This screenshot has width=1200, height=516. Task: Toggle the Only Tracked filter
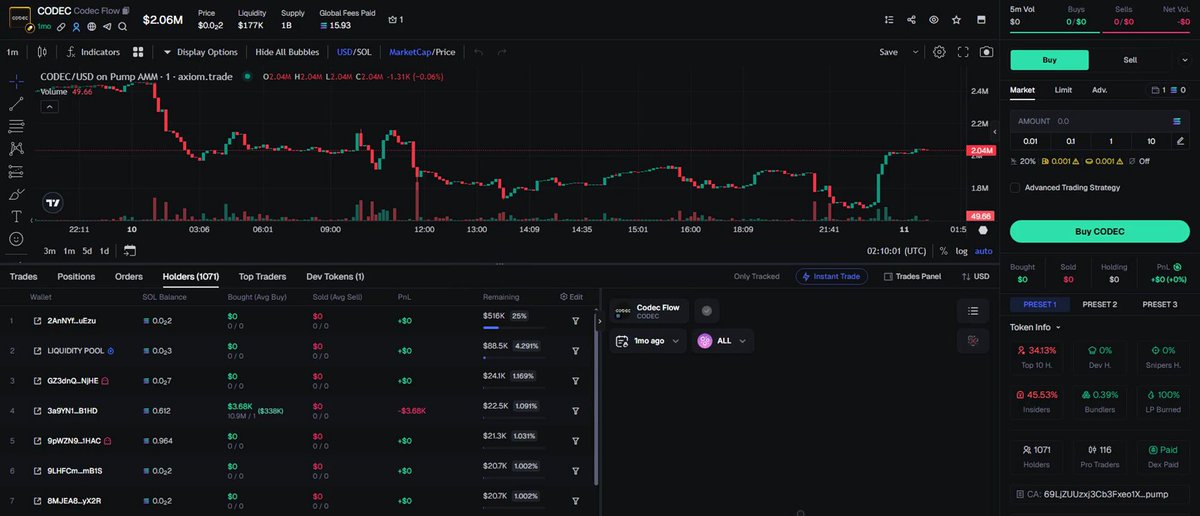756,276
